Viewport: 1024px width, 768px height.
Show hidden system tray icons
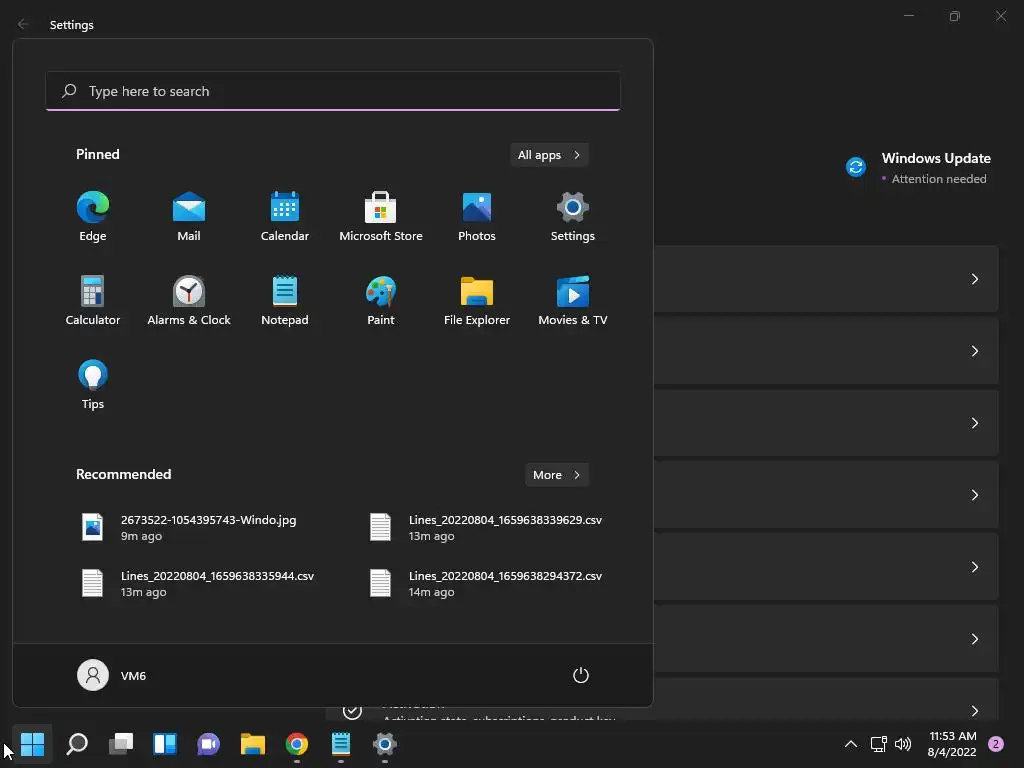tap(850, 744)
